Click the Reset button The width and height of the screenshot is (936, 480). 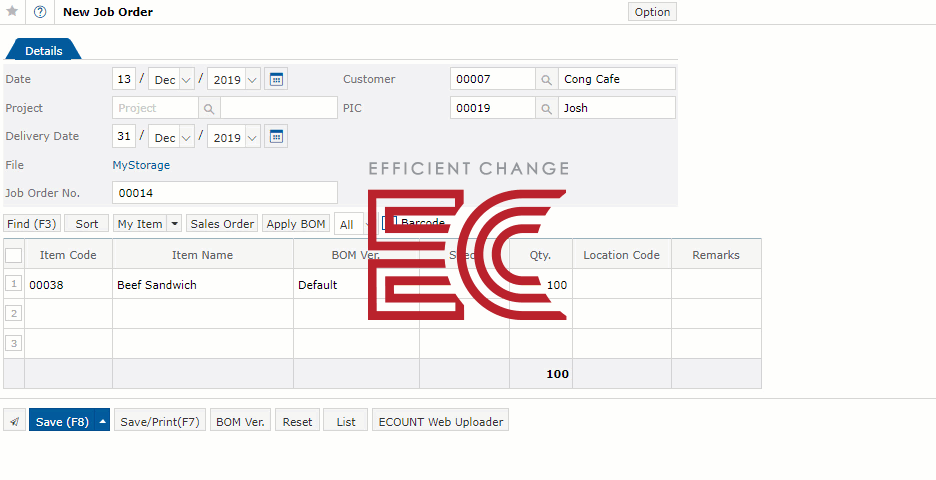pyautogui.click(x=297, y=420)
